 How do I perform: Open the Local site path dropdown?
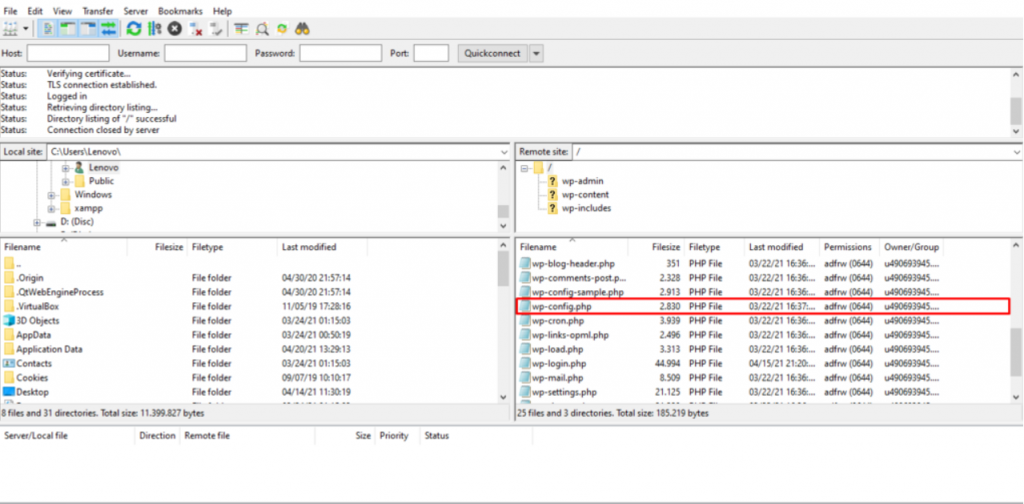(502, 151)
